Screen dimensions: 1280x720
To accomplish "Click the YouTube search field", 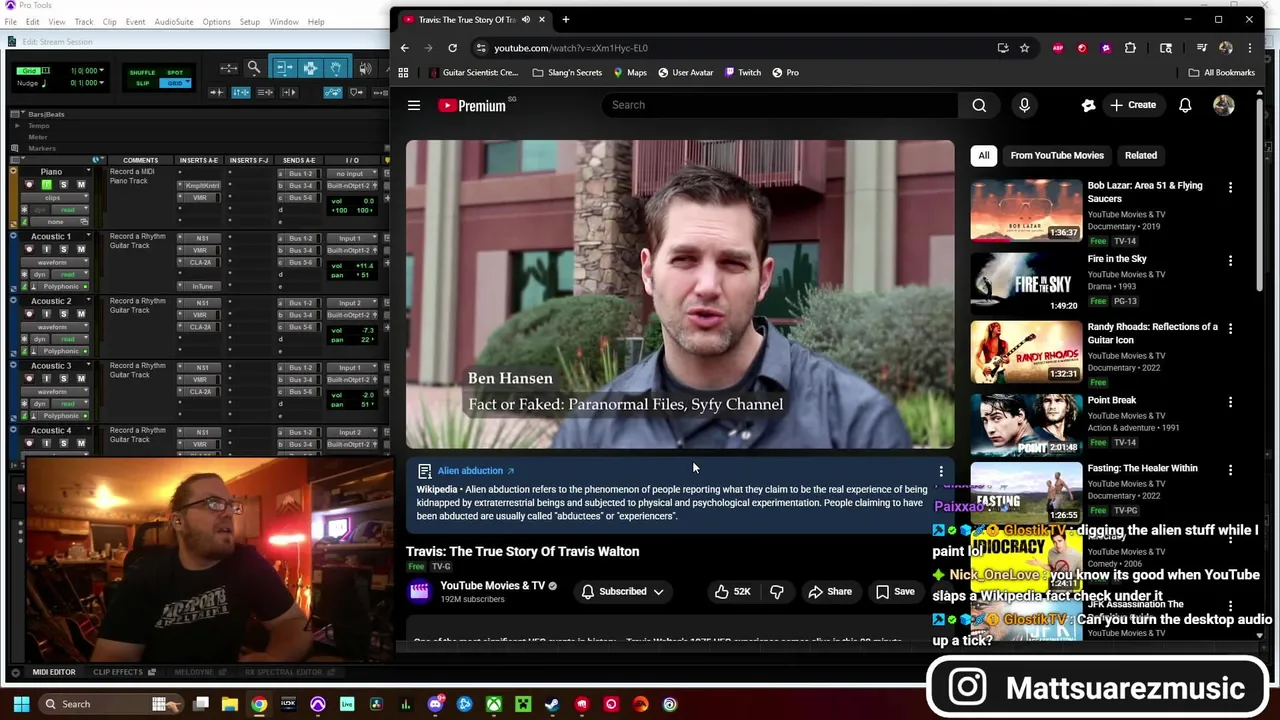I will 780,105.
